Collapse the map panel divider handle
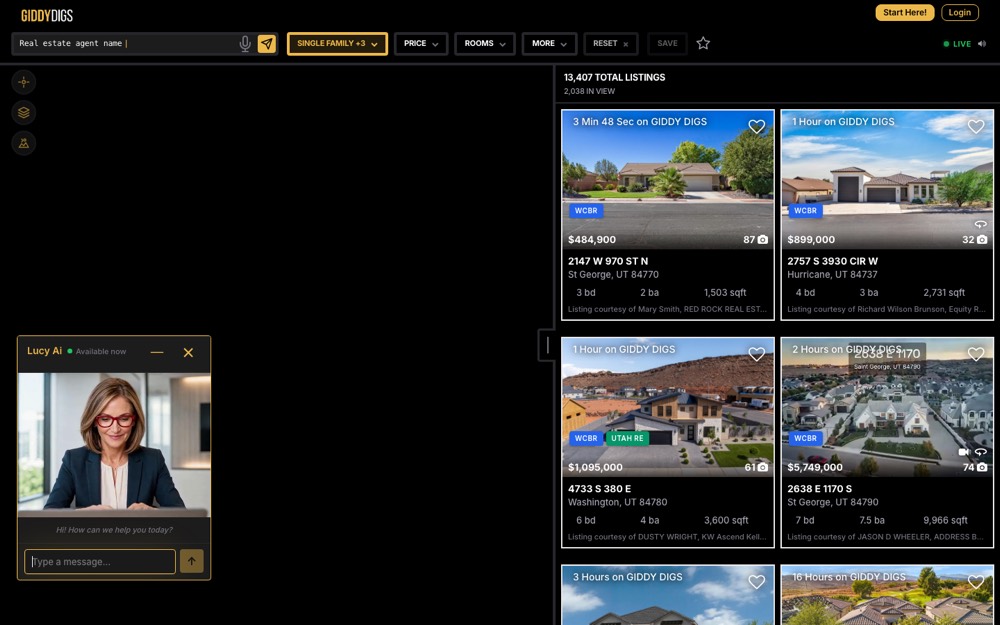 (547, 345)
